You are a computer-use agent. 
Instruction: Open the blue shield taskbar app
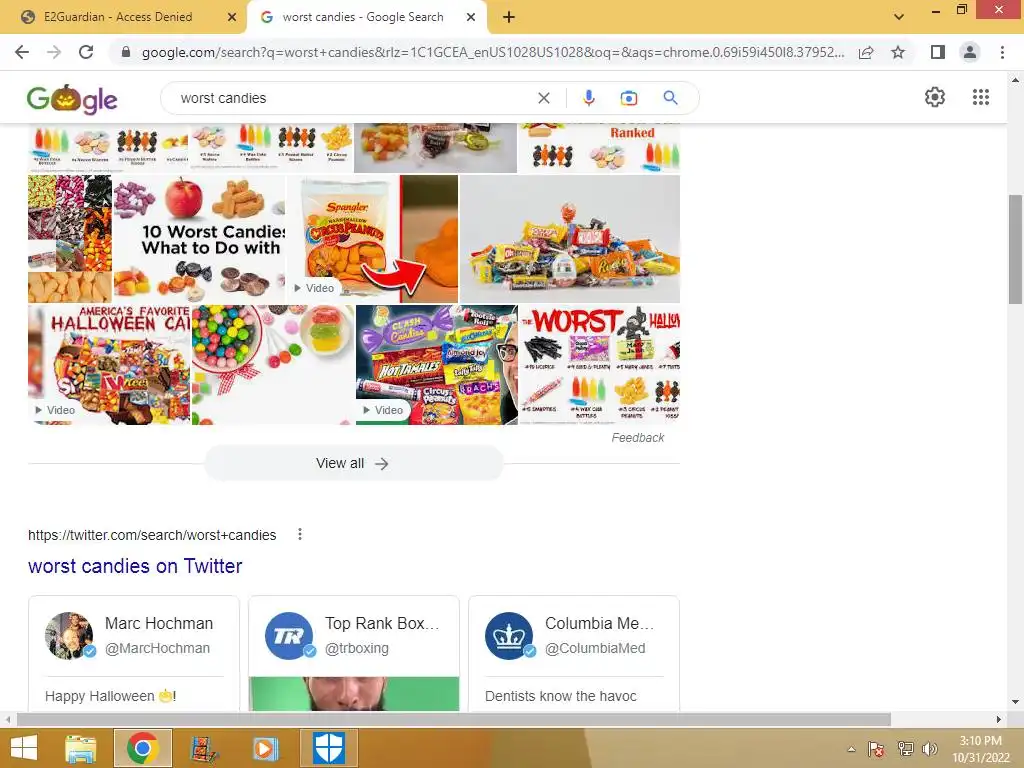[328, 748]
